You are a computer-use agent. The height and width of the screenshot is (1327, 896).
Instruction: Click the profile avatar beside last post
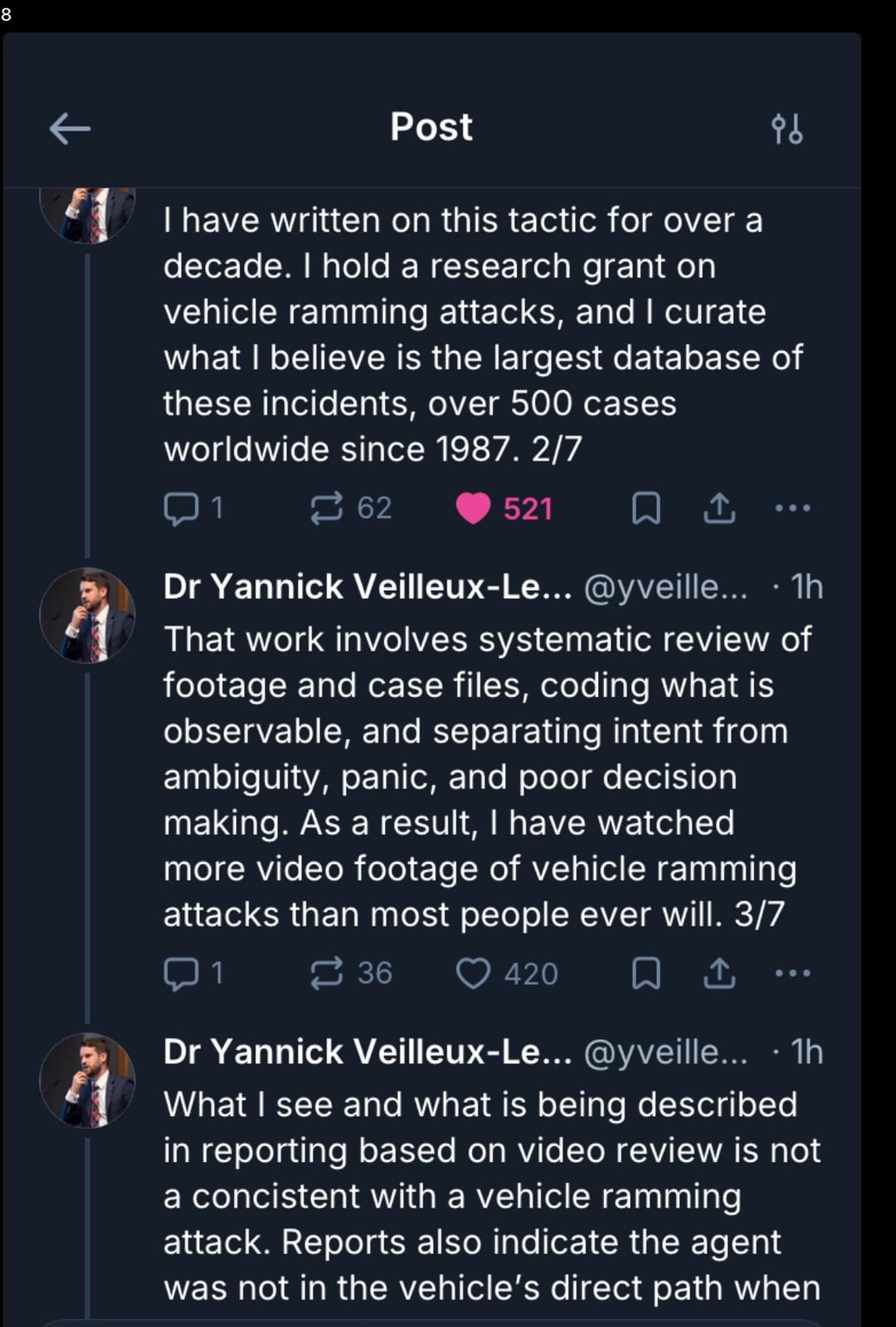coord(87,1081)
